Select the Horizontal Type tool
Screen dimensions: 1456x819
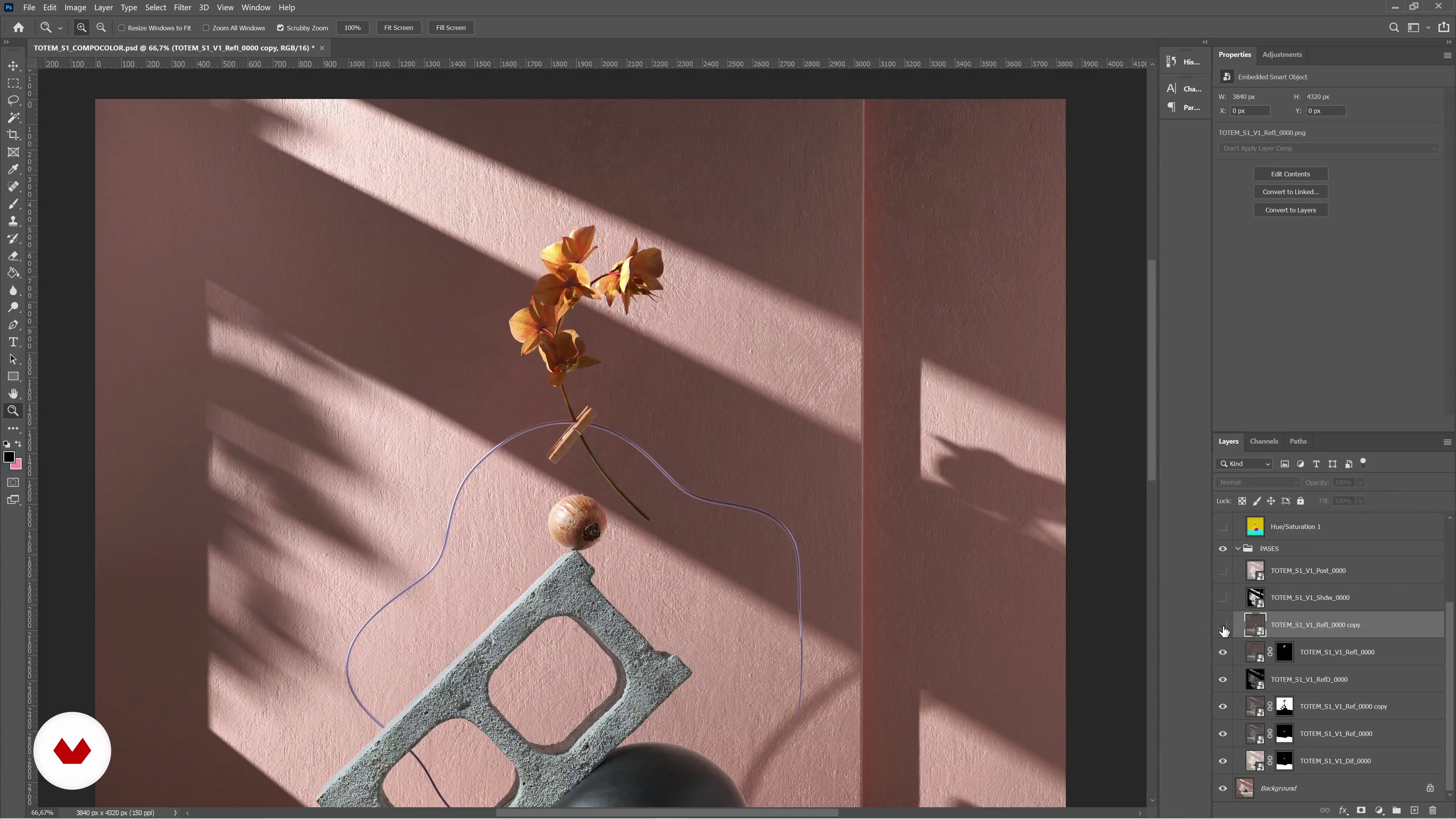coord(13,342)
